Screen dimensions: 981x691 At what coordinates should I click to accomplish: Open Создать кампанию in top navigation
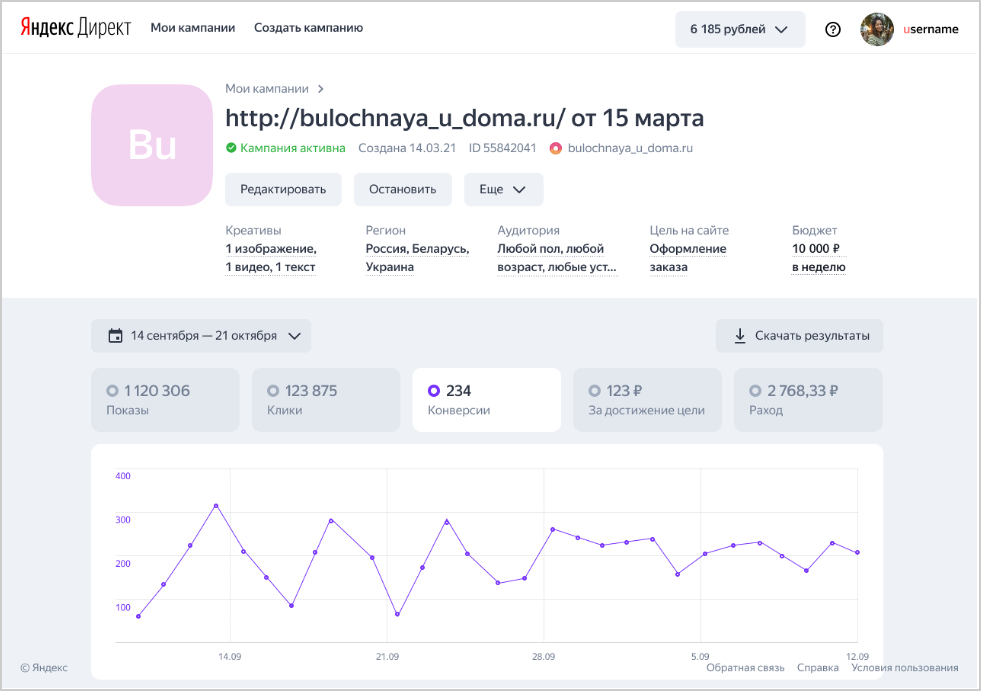308,28
